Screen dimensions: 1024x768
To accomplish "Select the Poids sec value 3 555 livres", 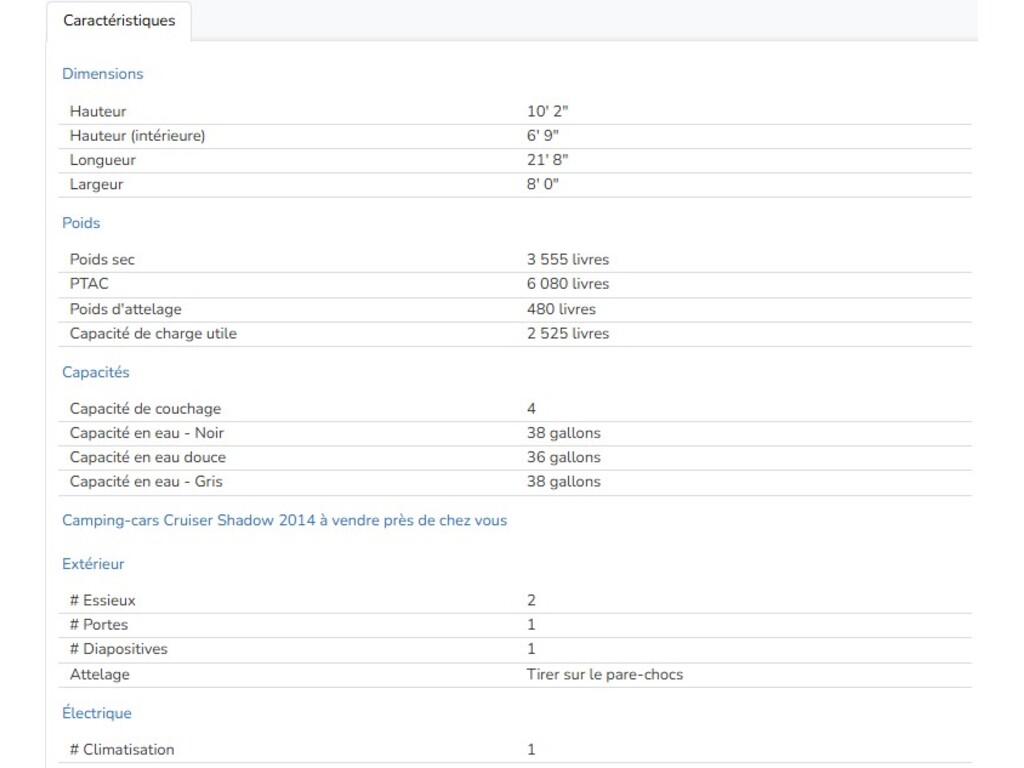I will (x=567, y=260).
